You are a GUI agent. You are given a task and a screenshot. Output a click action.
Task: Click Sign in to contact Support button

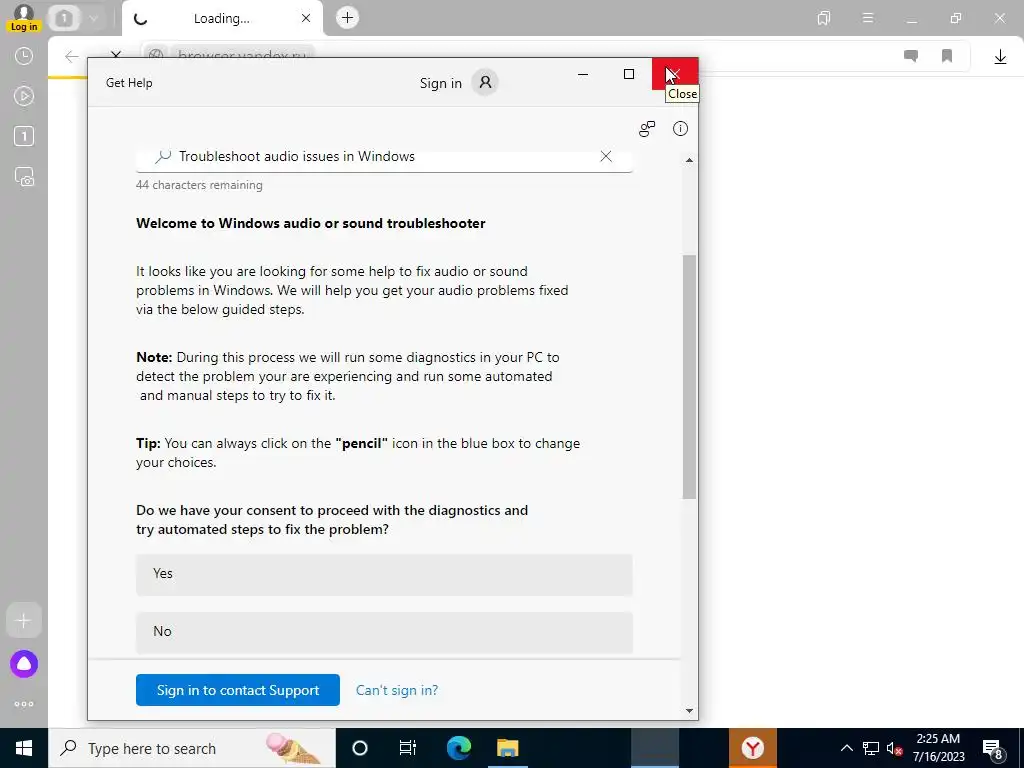(238, 690)
